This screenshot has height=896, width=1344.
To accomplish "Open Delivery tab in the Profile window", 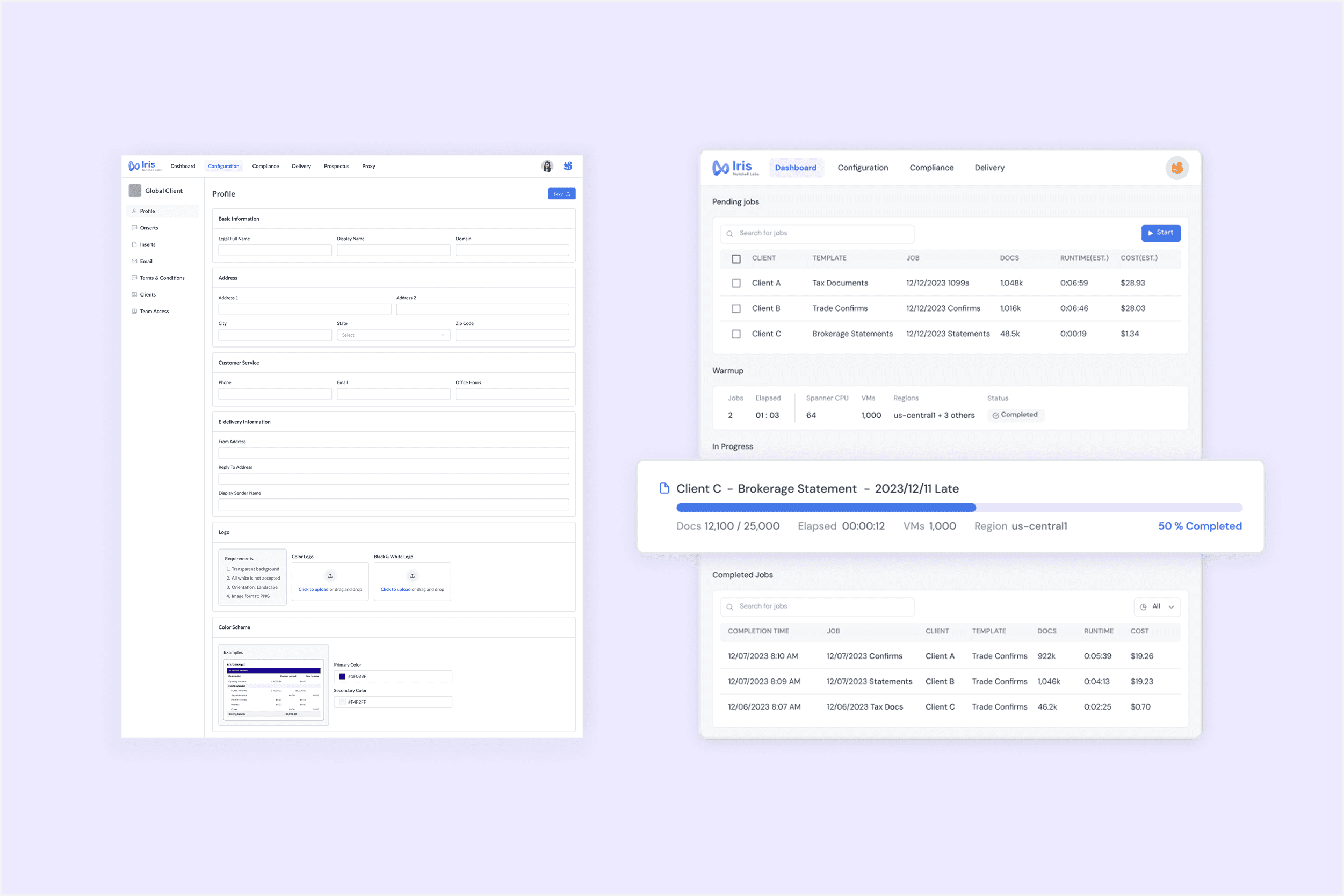I will click(301, 167).
